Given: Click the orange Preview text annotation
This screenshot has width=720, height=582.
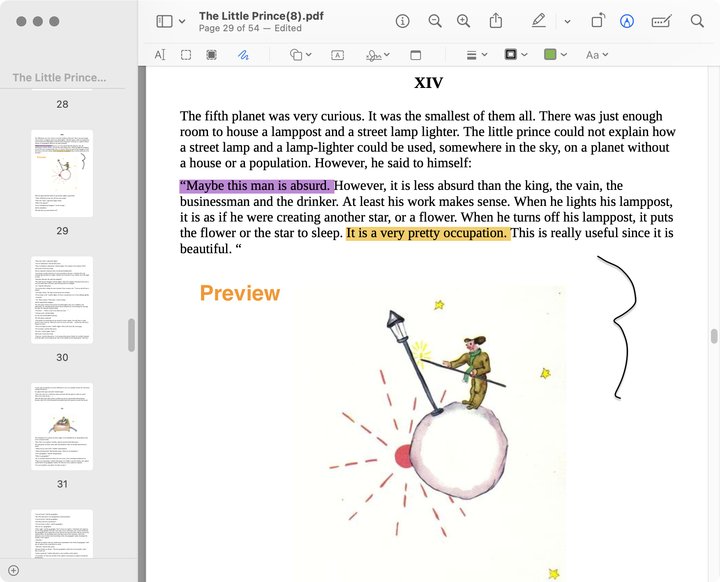Looking at the screenshot, I should click(x=240, y=293).
